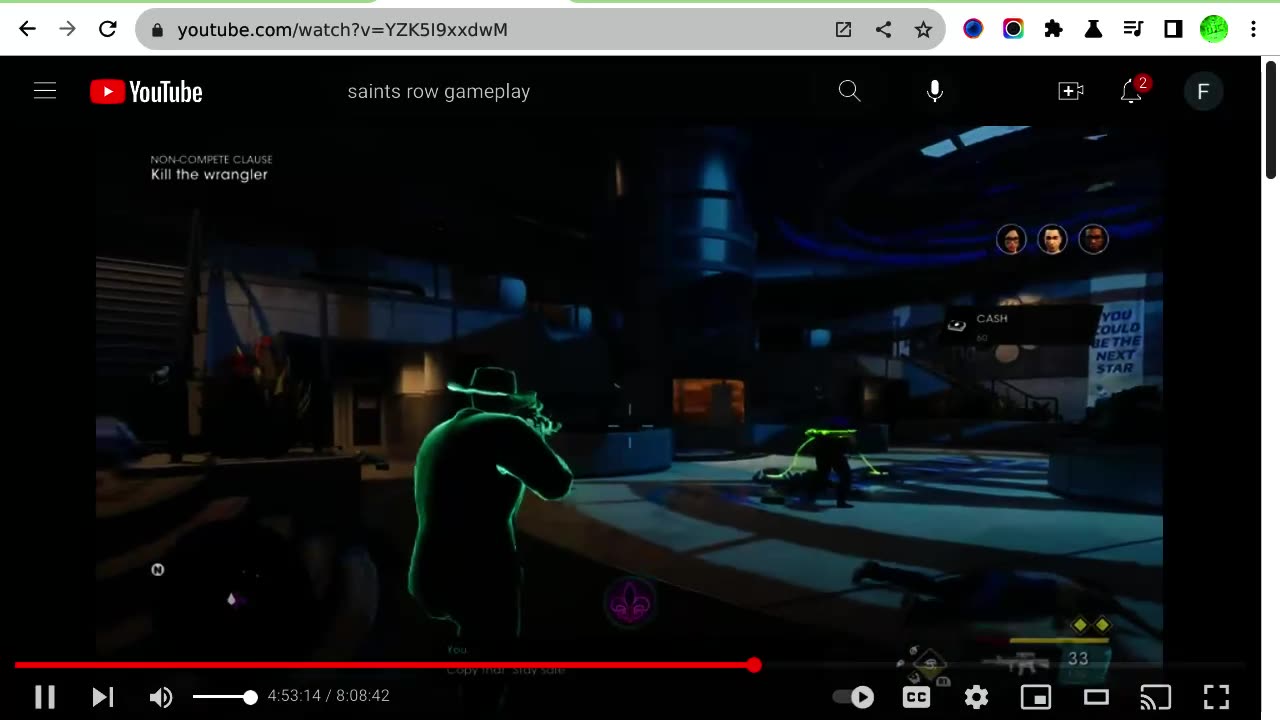Open page in app icon in address bar
Screen dimensions: 1280x720
point(843,30)
